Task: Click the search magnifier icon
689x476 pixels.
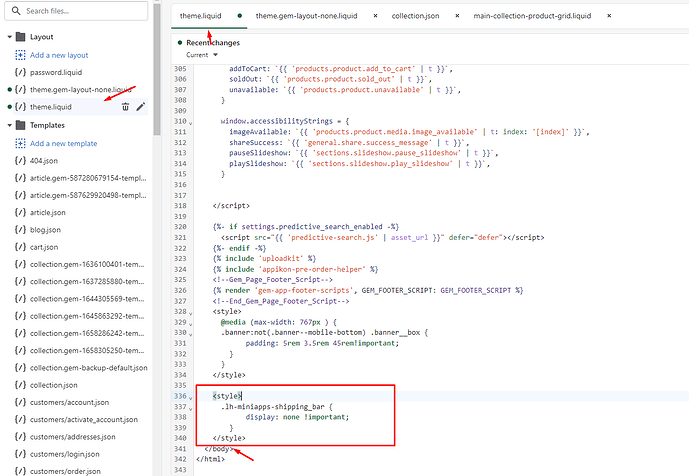Action: (16, 11)
